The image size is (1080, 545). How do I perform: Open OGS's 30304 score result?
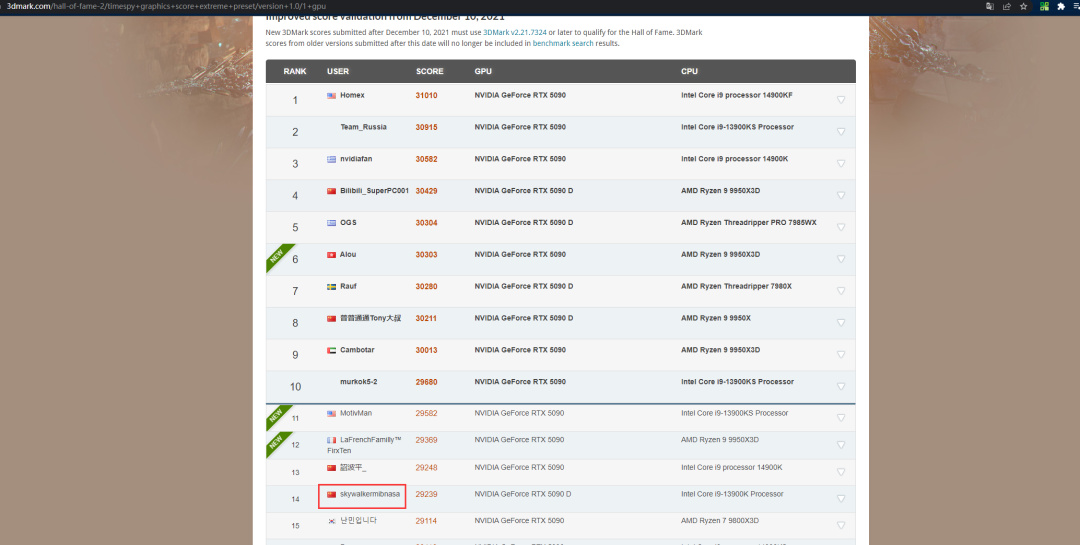[426, 223]
